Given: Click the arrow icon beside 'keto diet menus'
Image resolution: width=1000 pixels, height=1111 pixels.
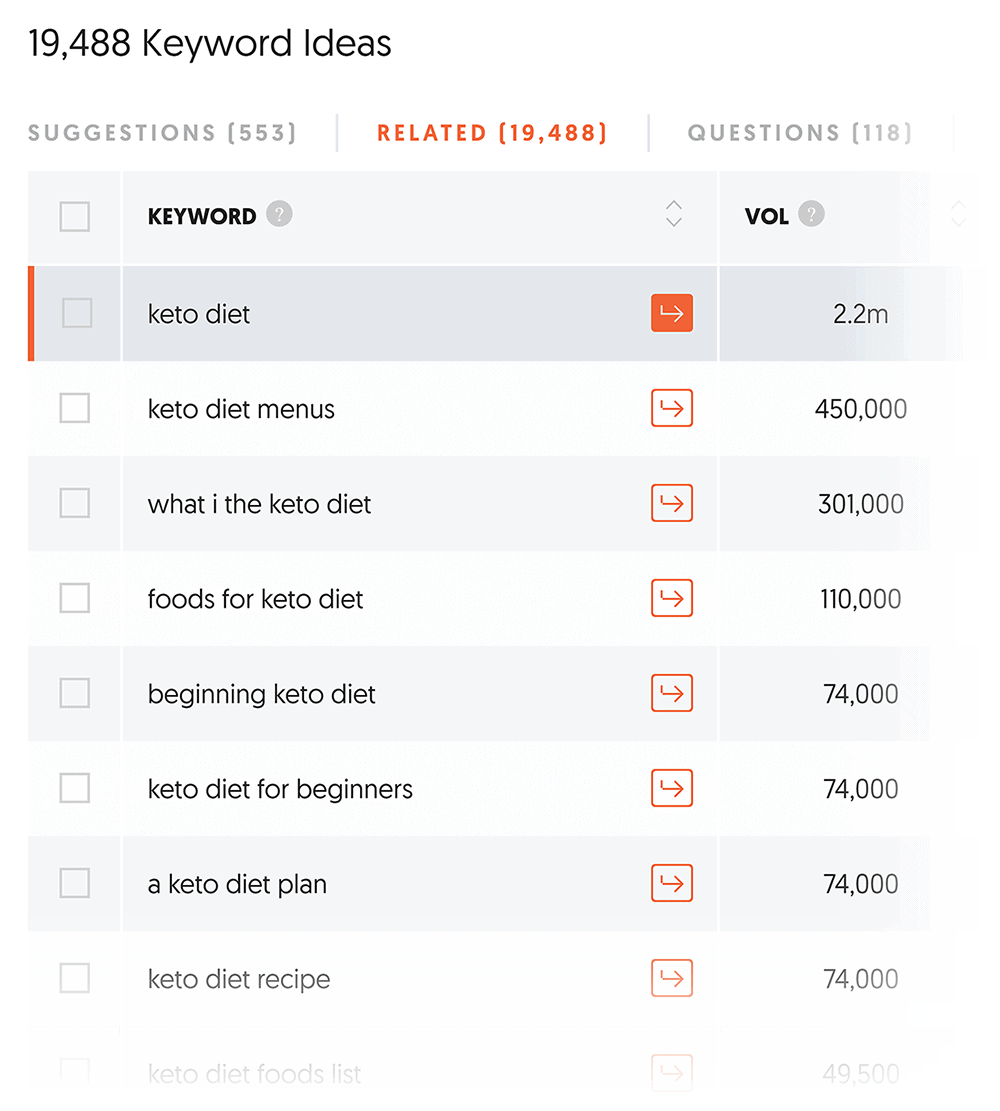Looking at the screenshot, I should click(x=671, y=408).
